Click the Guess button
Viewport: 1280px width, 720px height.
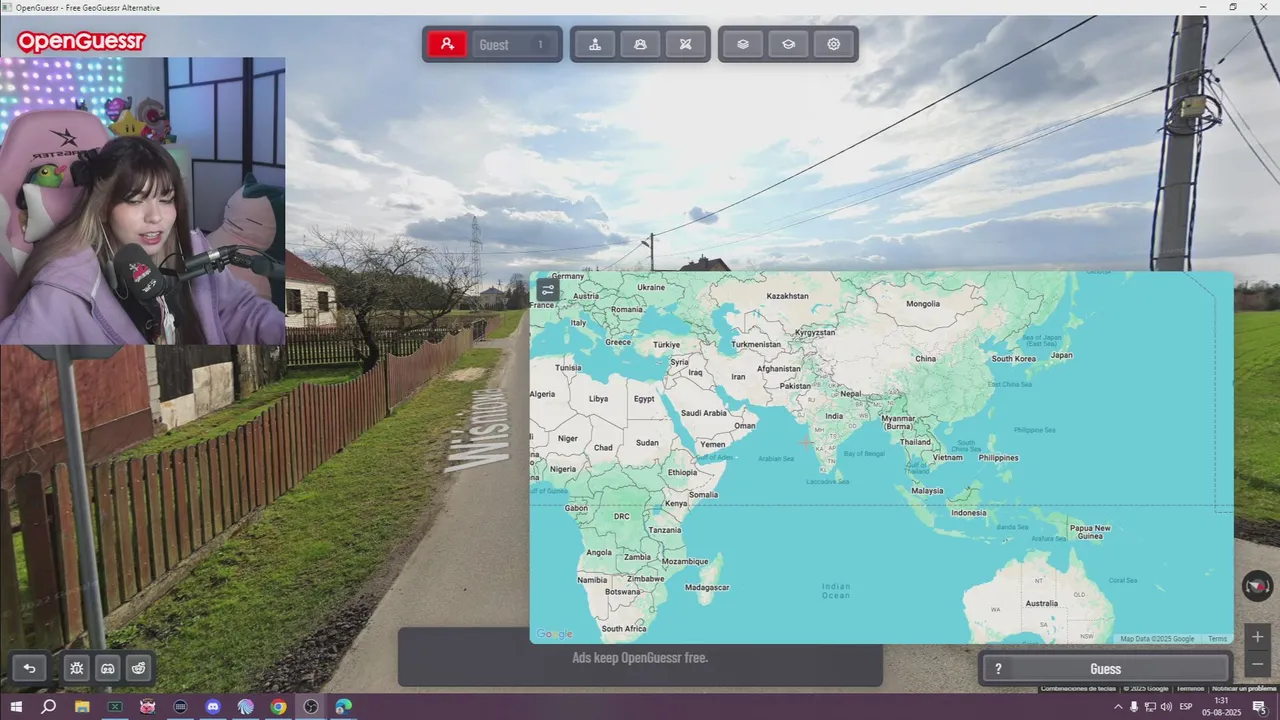click(x=1105, y=669)
